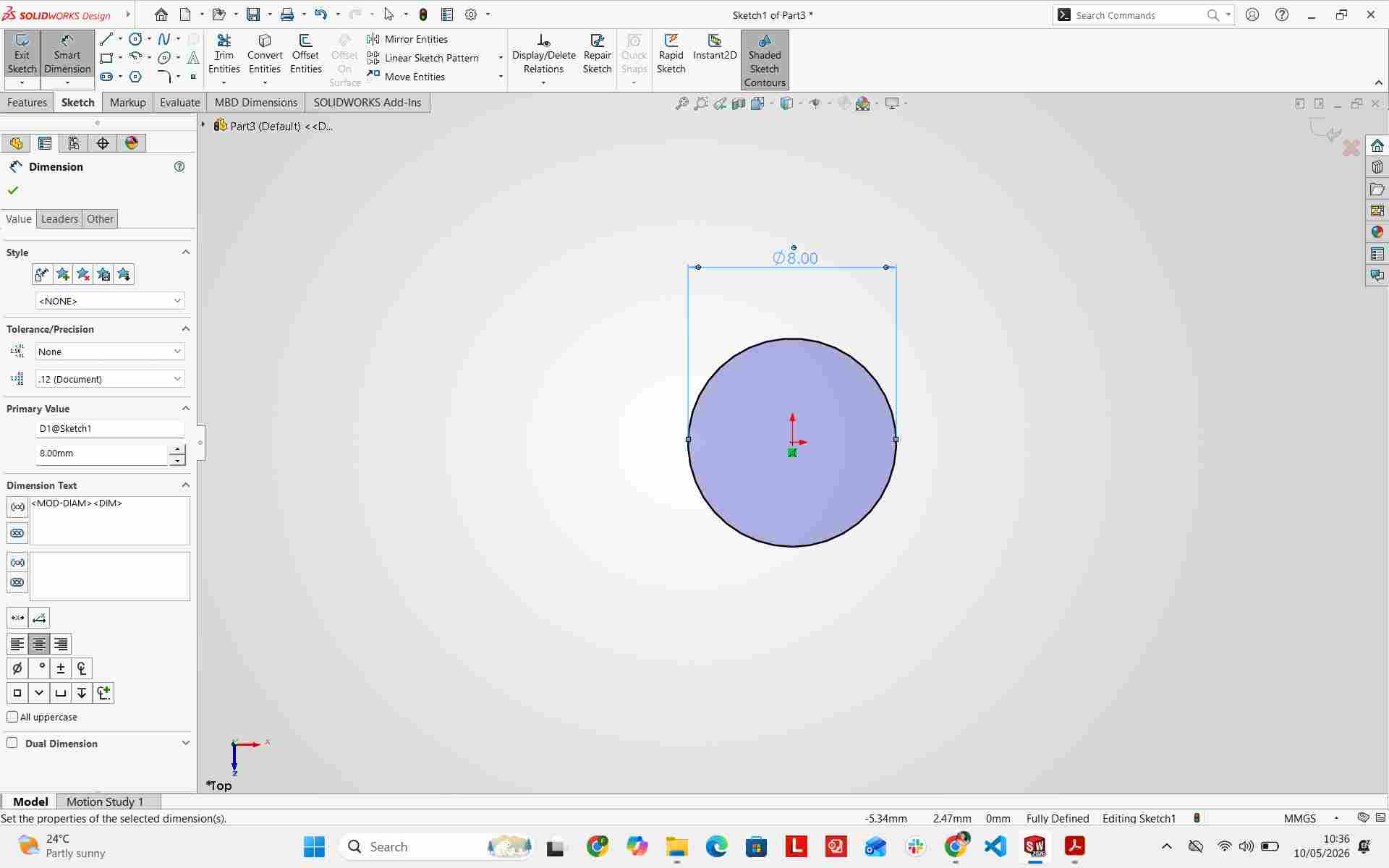Screen dimensions: 1389x868
Task: Open Display/Delete Relations
Action: pyautogui.click(x=543, y=55)
